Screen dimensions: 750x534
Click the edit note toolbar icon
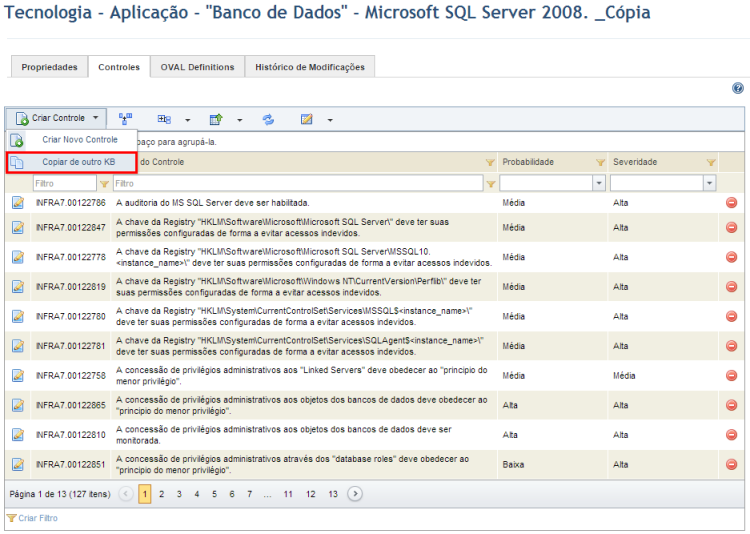[307, 119]
